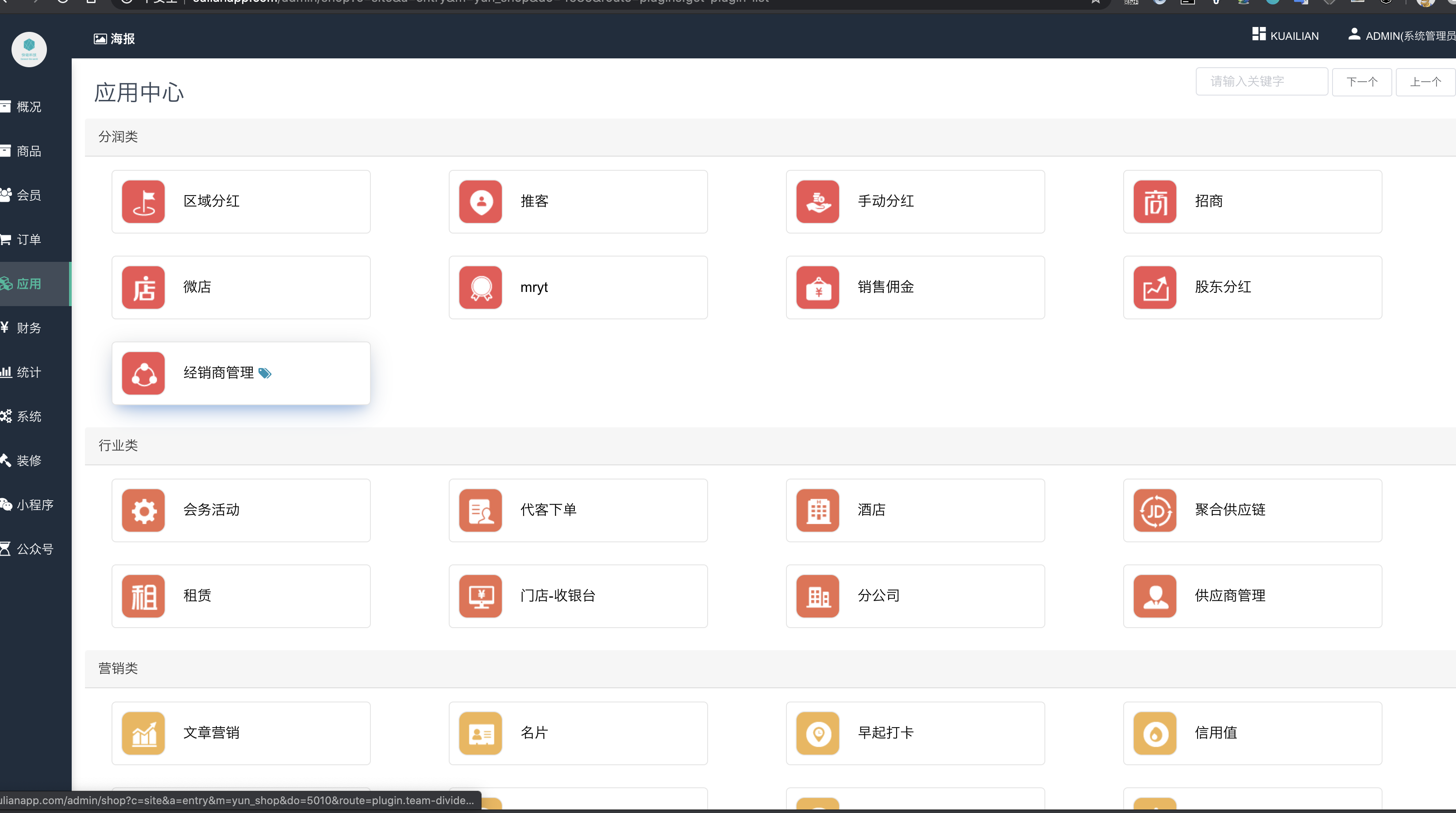
Task: Open the 聚合供应链 JD icon
Action: [x=1155, y=510]
